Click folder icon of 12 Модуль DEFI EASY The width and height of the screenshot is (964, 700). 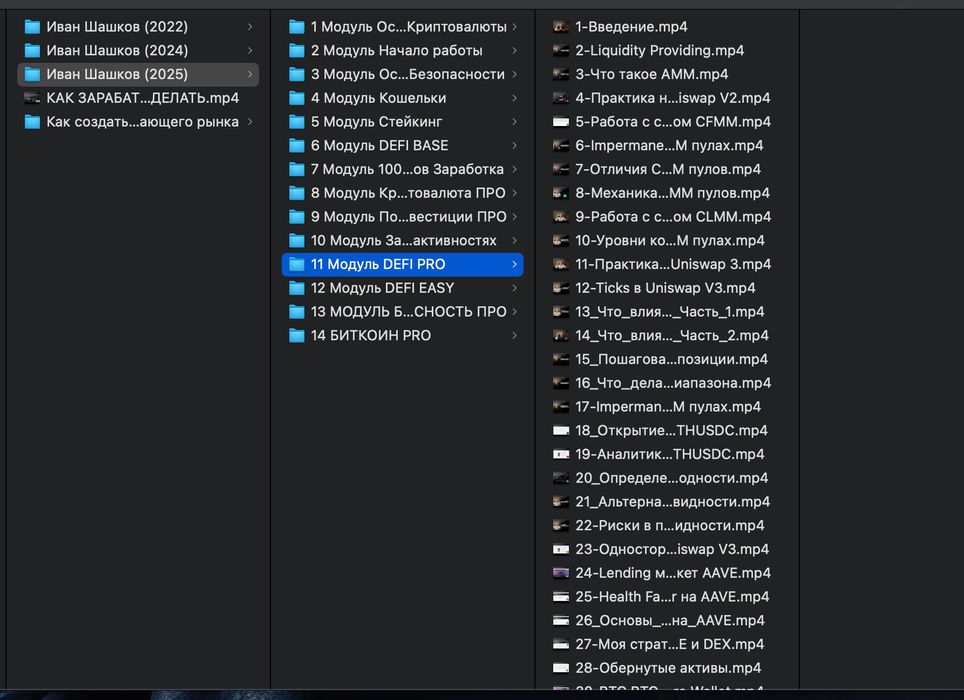296,288
